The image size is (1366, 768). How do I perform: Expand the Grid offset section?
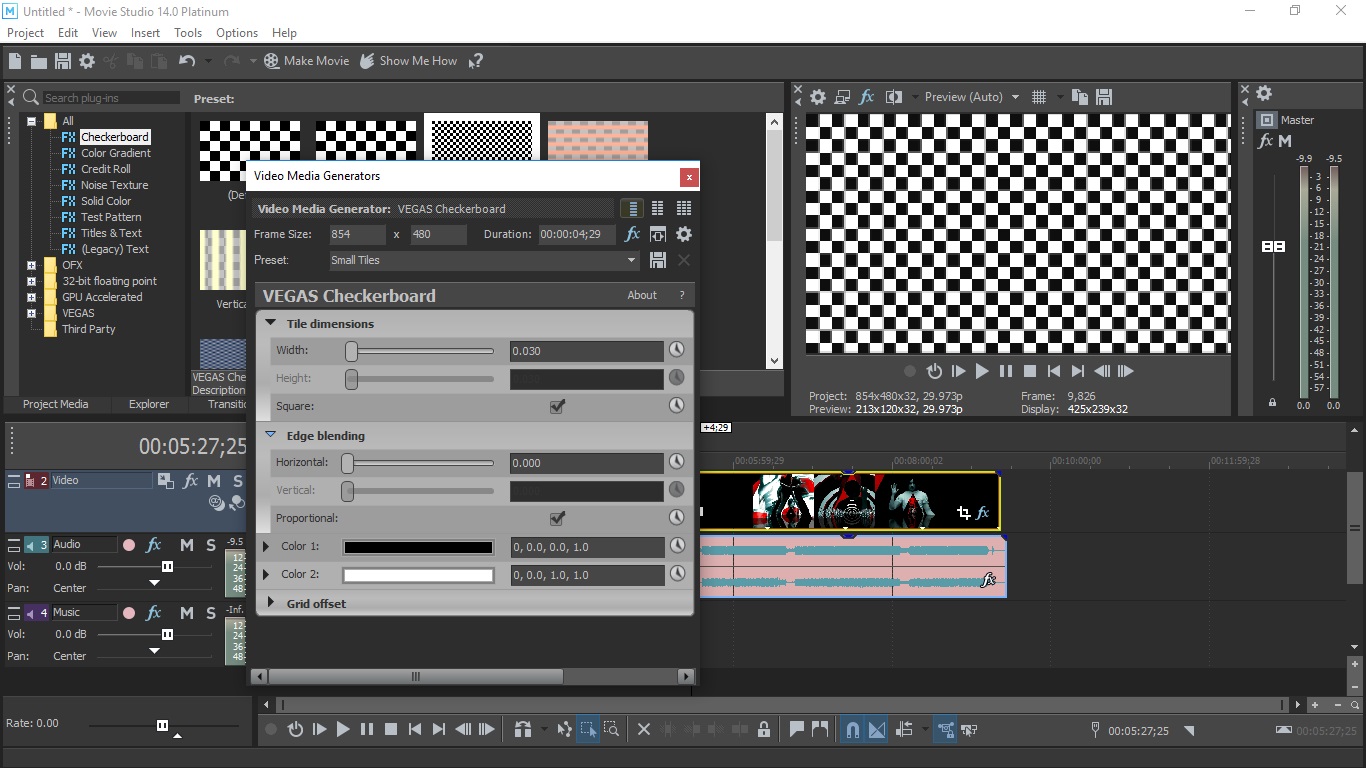(x=271, y=603)
